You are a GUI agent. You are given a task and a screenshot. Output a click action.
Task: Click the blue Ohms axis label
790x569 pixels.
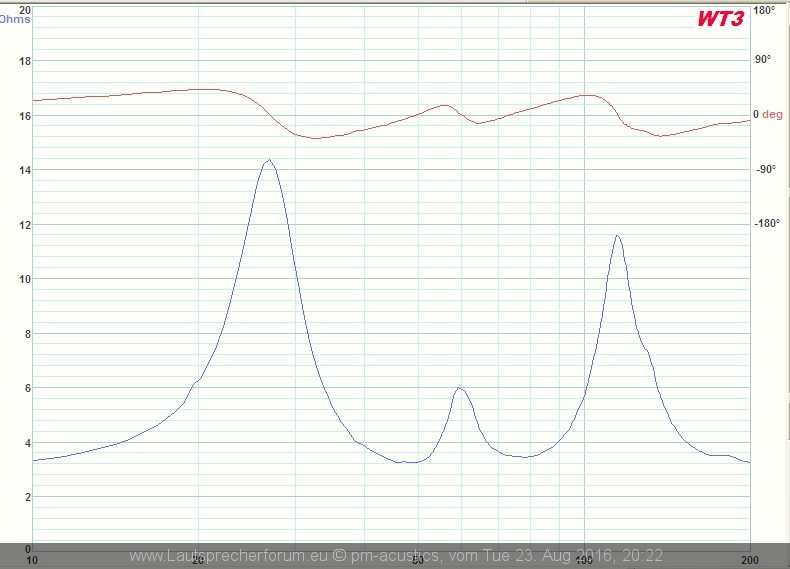pos(15,19)
